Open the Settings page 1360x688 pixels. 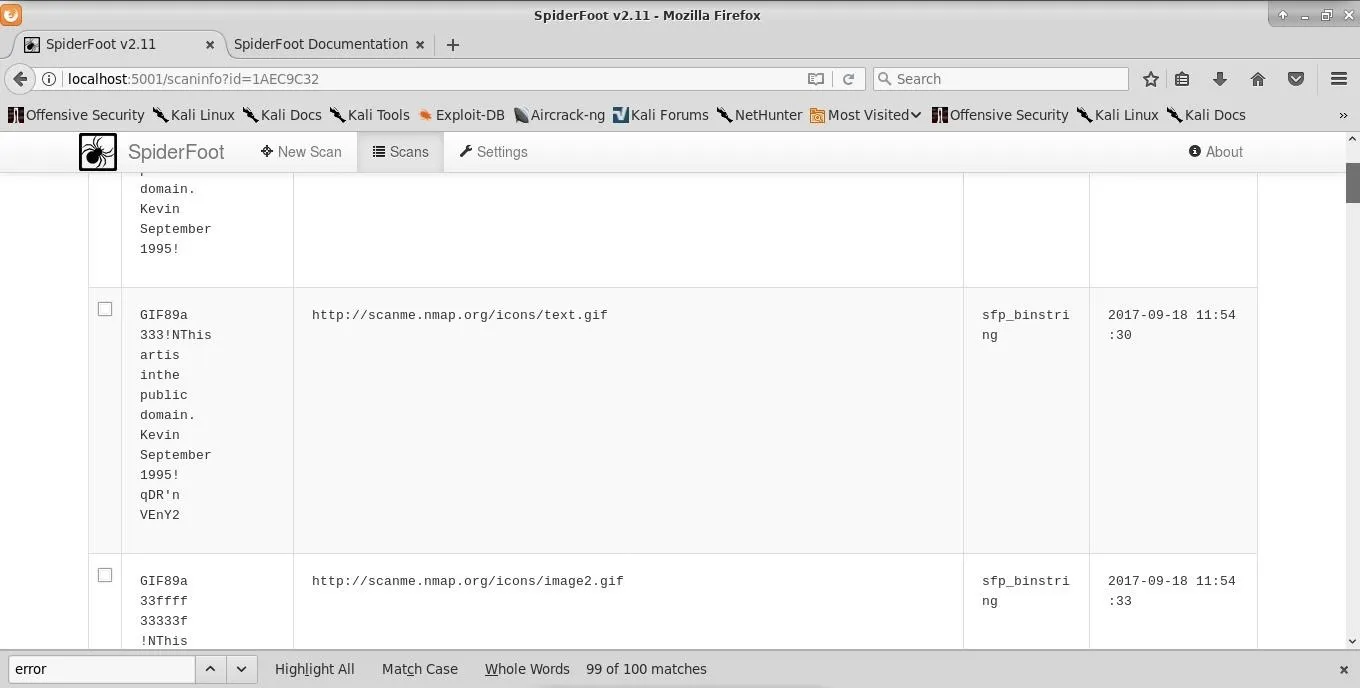click(x=494, y=152)
